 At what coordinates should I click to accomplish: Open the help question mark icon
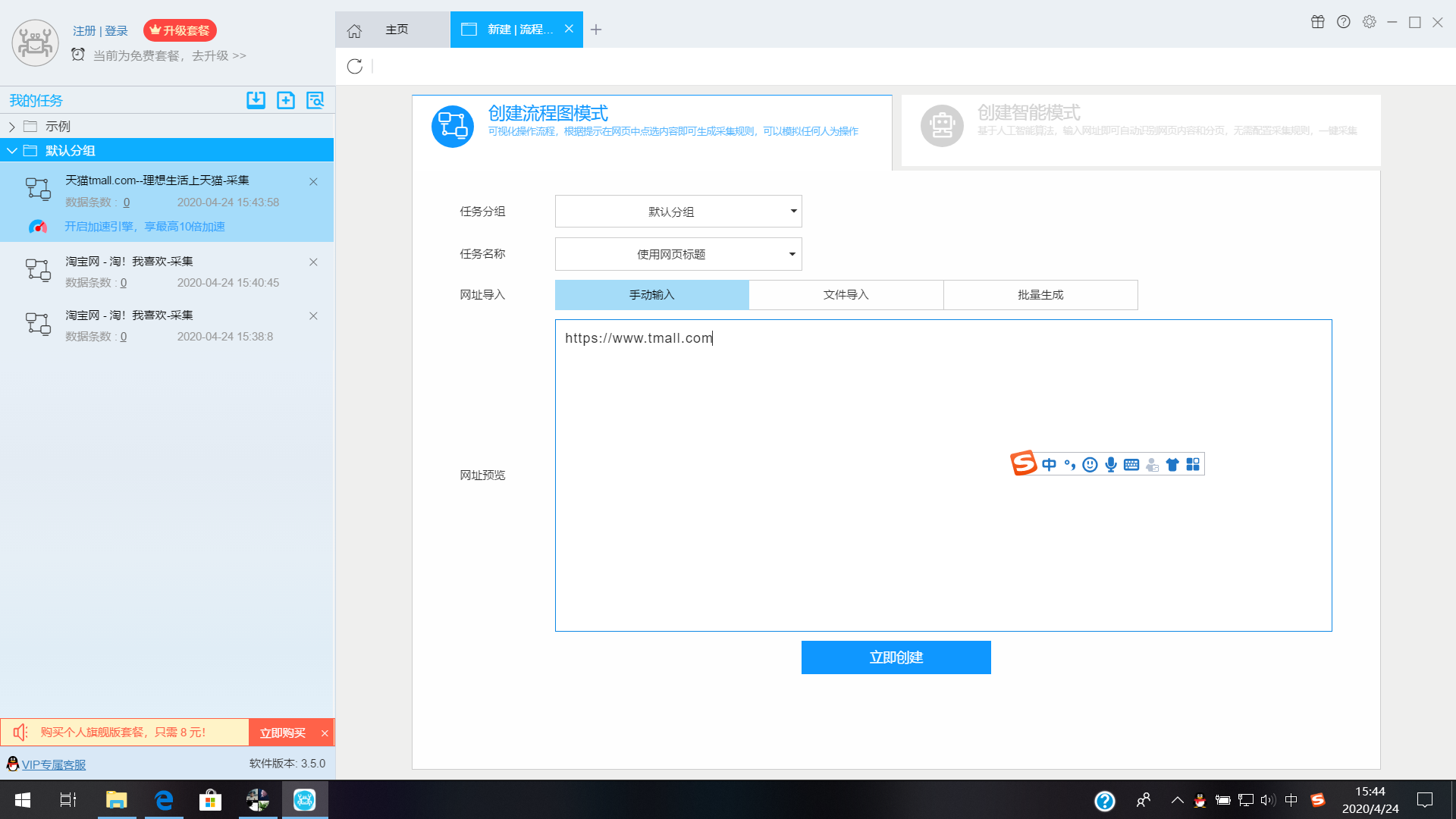pos(1344,22)
